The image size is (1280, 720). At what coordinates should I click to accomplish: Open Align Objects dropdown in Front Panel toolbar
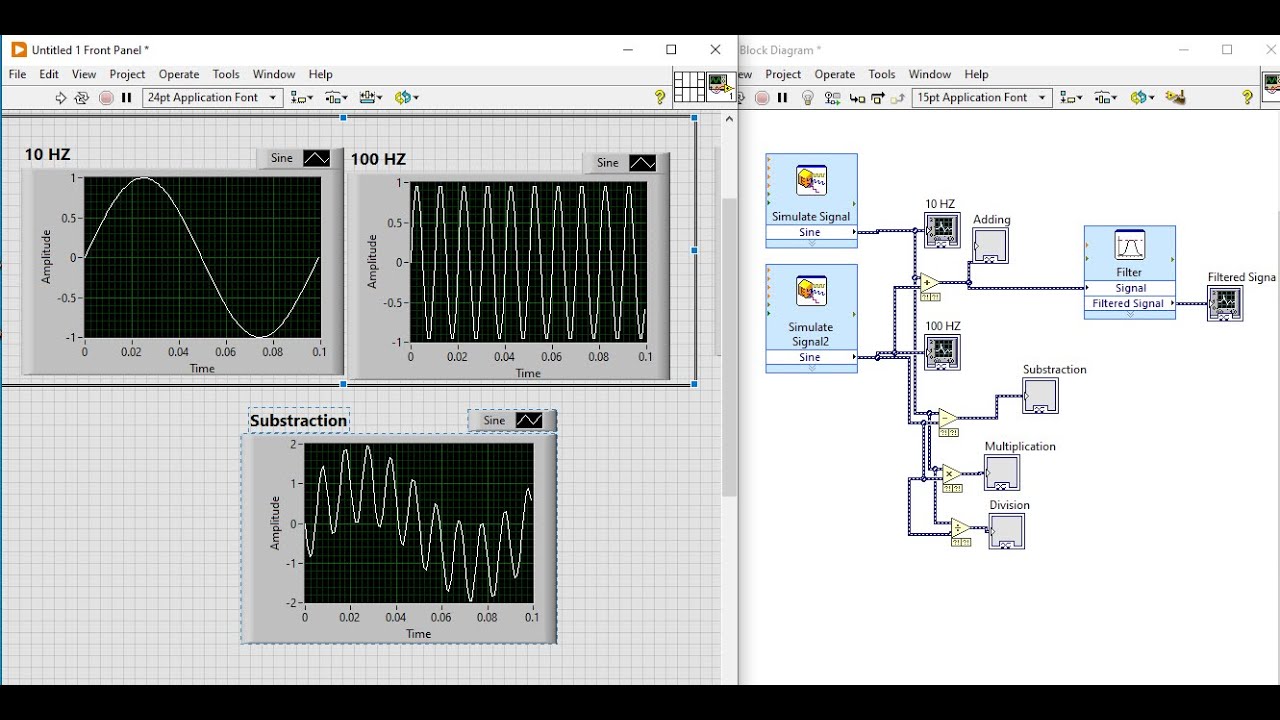click(302, 98)
